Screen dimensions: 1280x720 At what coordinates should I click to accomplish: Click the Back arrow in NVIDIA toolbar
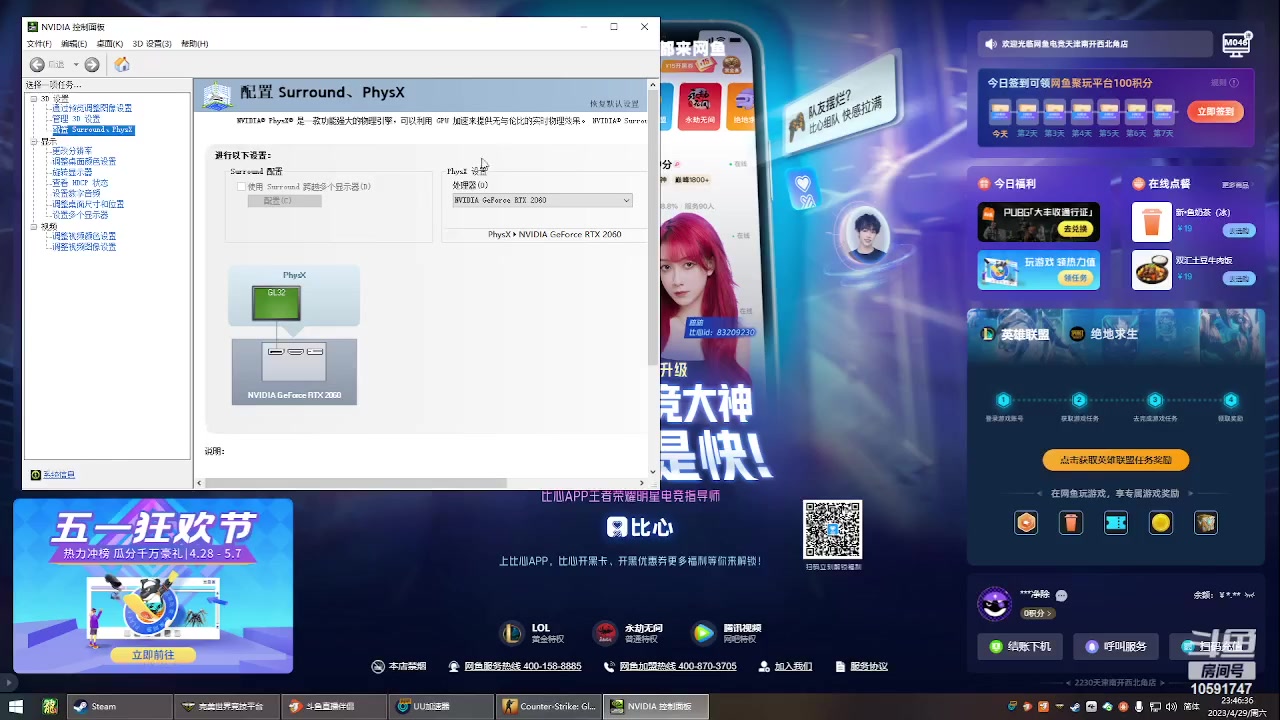tap(37, 65)
